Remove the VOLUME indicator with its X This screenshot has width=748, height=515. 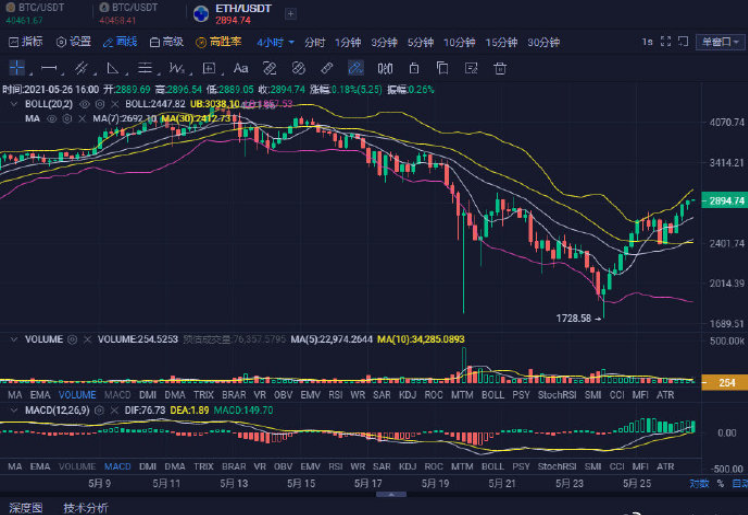point(87,340)
